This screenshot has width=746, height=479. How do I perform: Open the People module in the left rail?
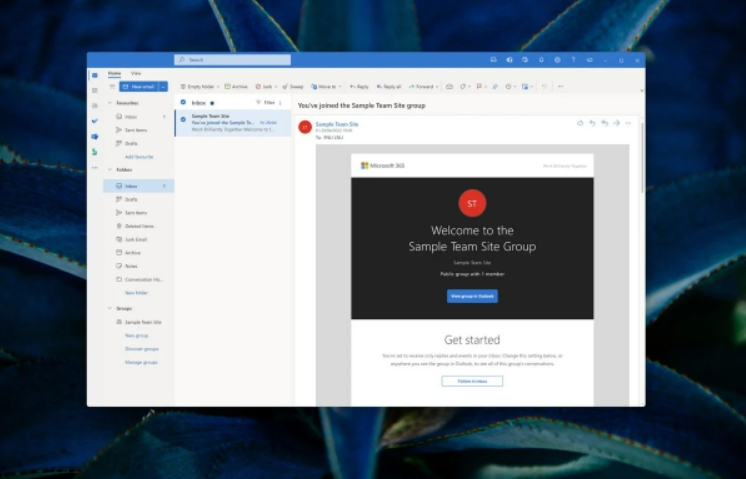[x=95, y=106]
